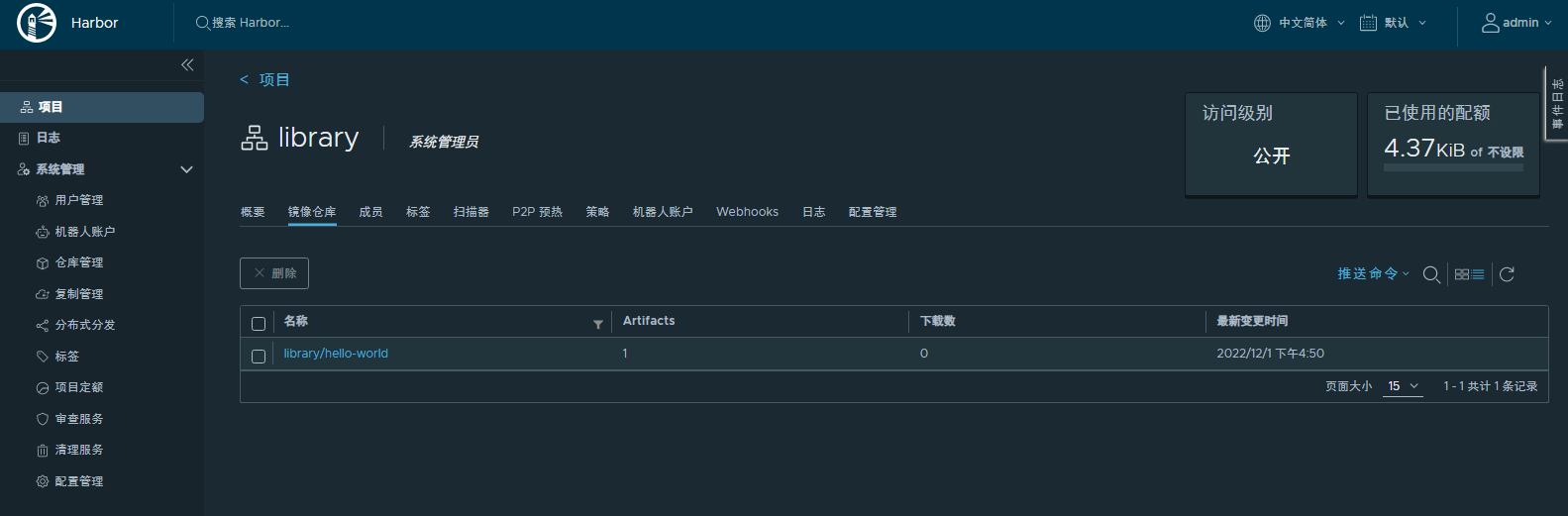Click the search magnifier above the repository table
This screenshot has height=516, width=1568.
1431,274
